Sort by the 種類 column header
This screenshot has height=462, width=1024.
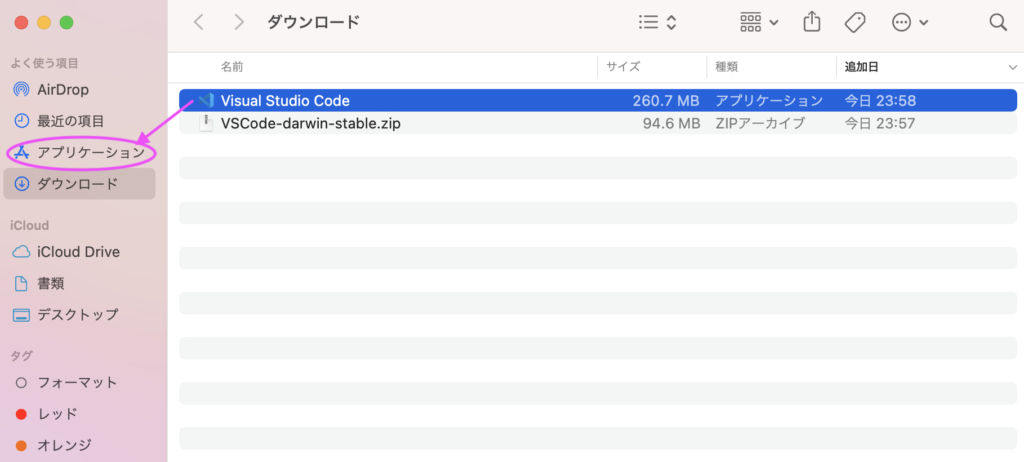click(727, 67)
